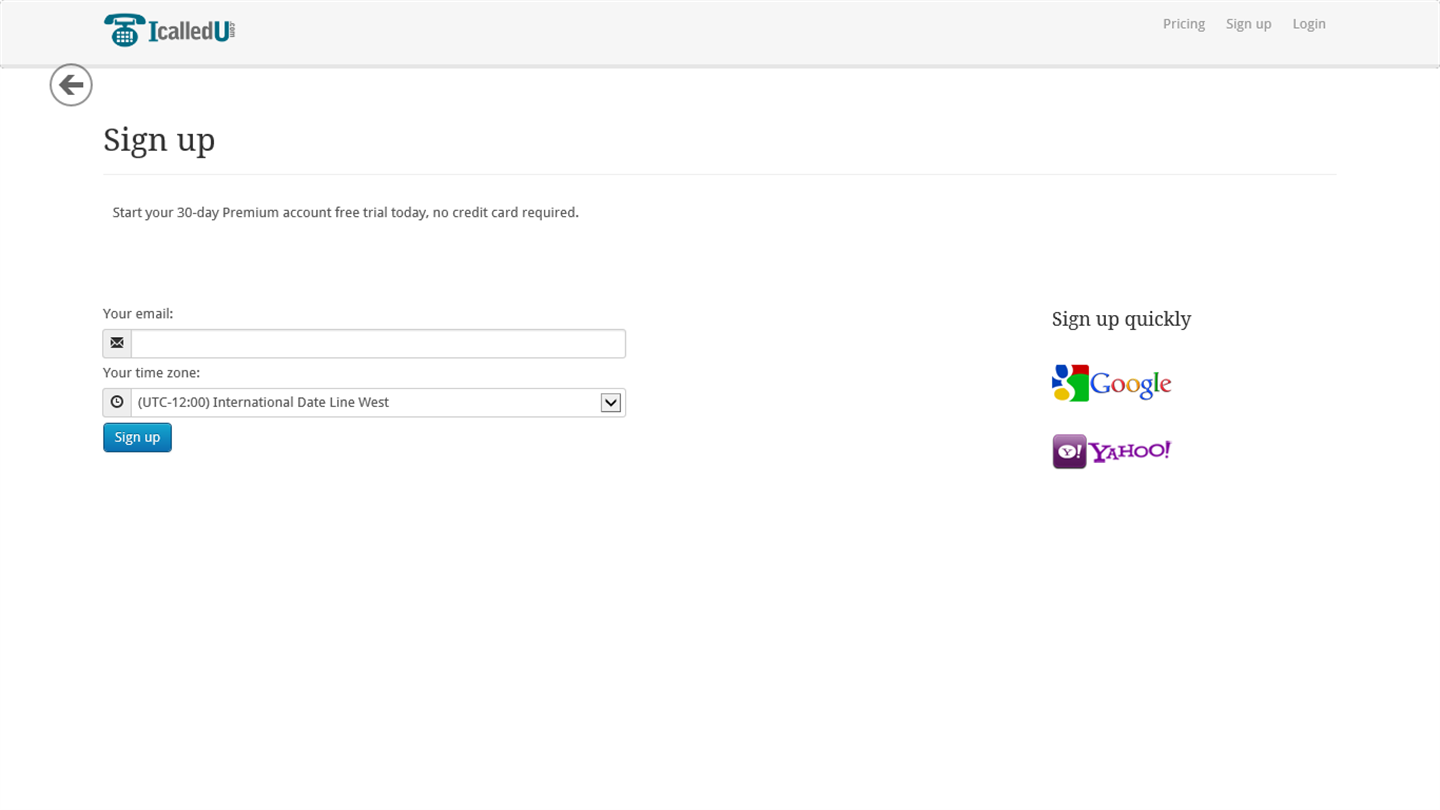
Task: Click the envelope icon beside email field
Action: point(117,343)
